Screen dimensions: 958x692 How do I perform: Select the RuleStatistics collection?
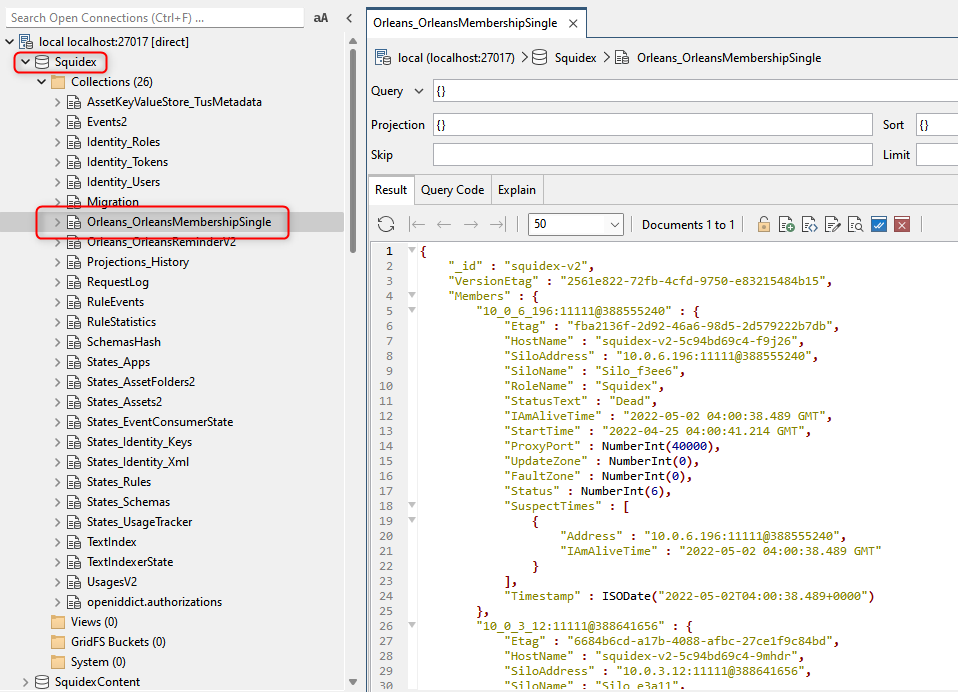point(121,322)
